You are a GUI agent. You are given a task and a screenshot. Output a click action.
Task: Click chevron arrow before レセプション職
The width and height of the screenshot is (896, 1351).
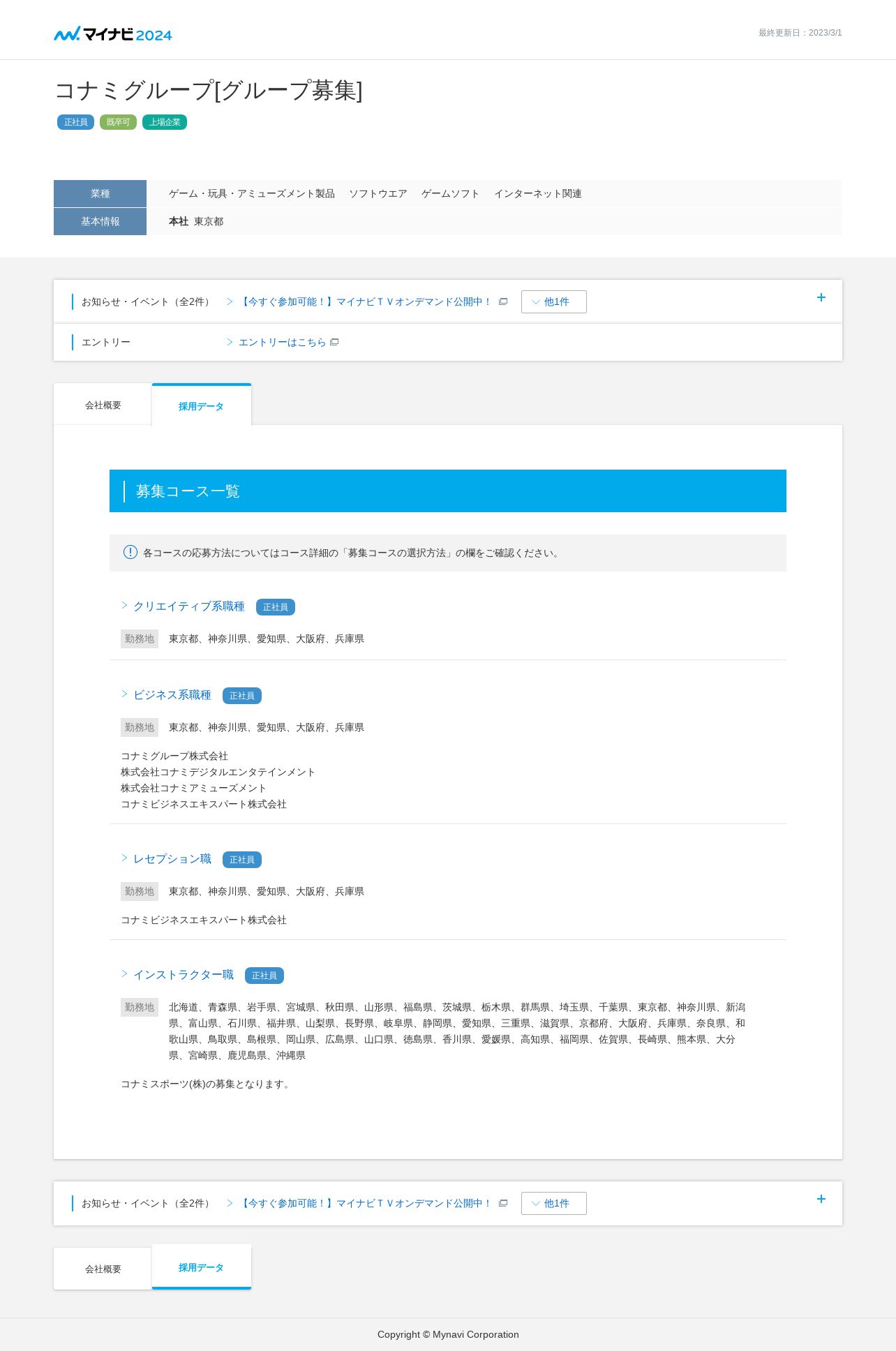tap(124, 858)
